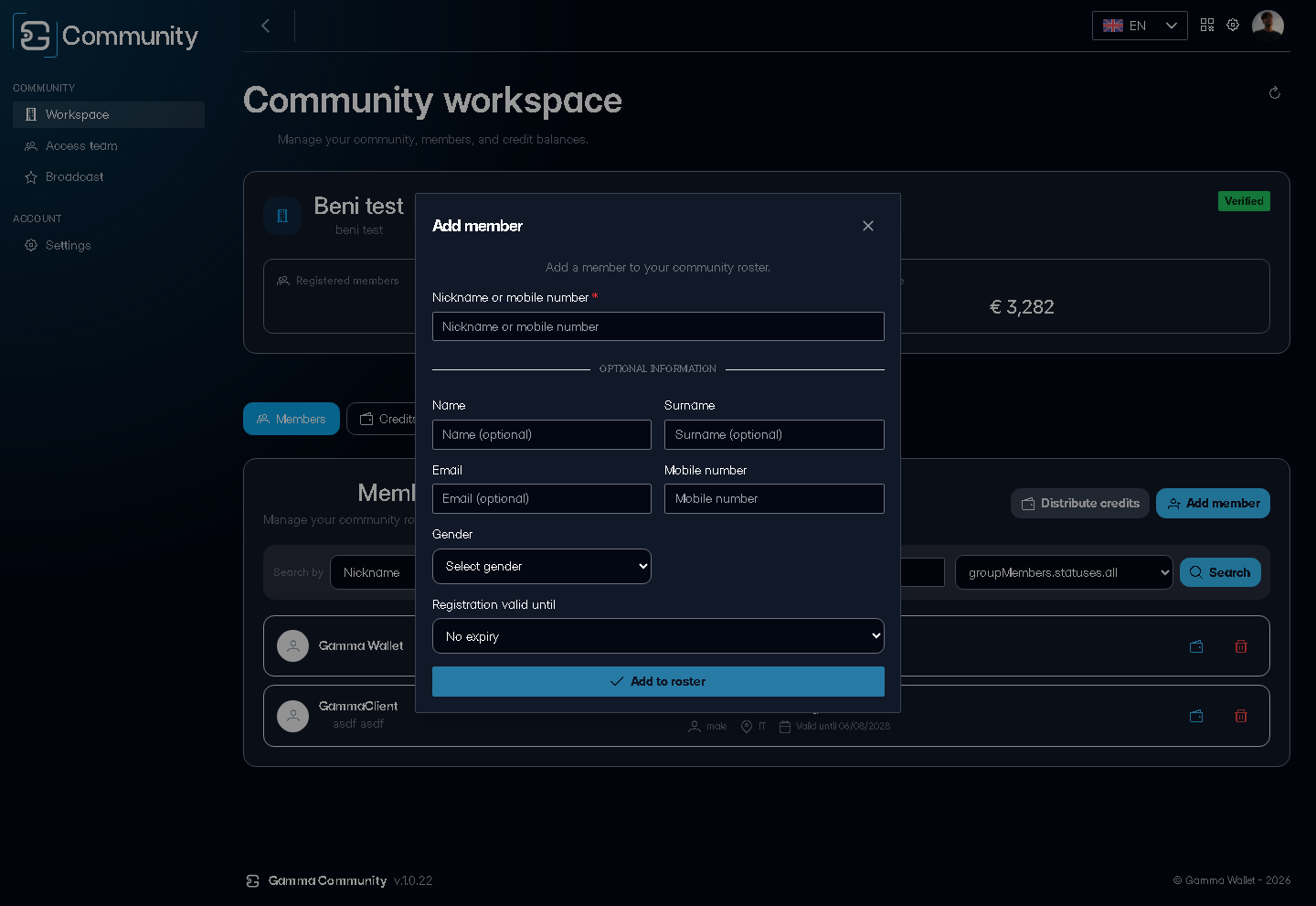Screen dimensions: 1316x906
Task: Click the Name (optional) field
Action: tap(542, 434)
